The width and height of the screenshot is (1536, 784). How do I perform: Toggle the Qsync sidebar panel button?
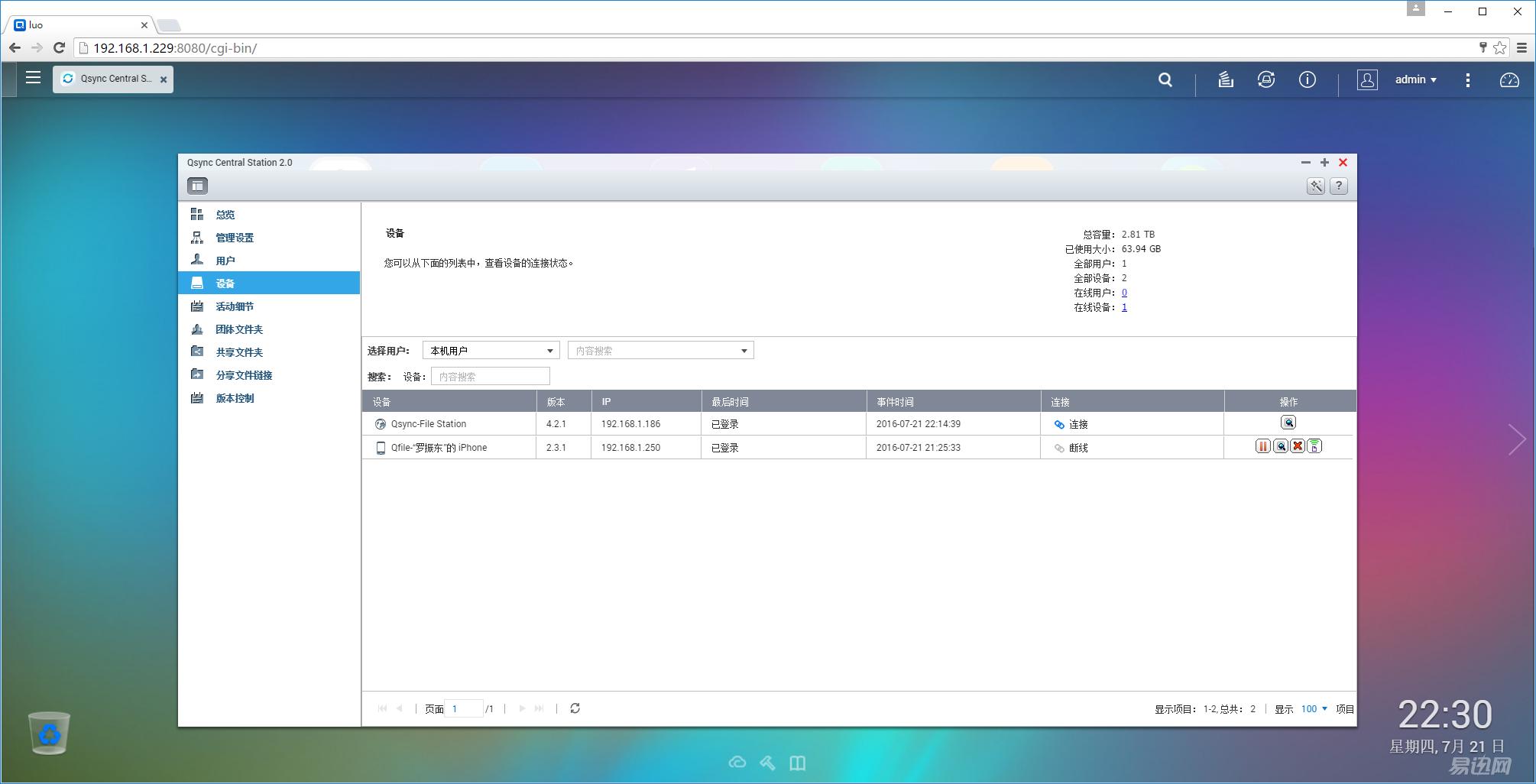pos(197,186)
